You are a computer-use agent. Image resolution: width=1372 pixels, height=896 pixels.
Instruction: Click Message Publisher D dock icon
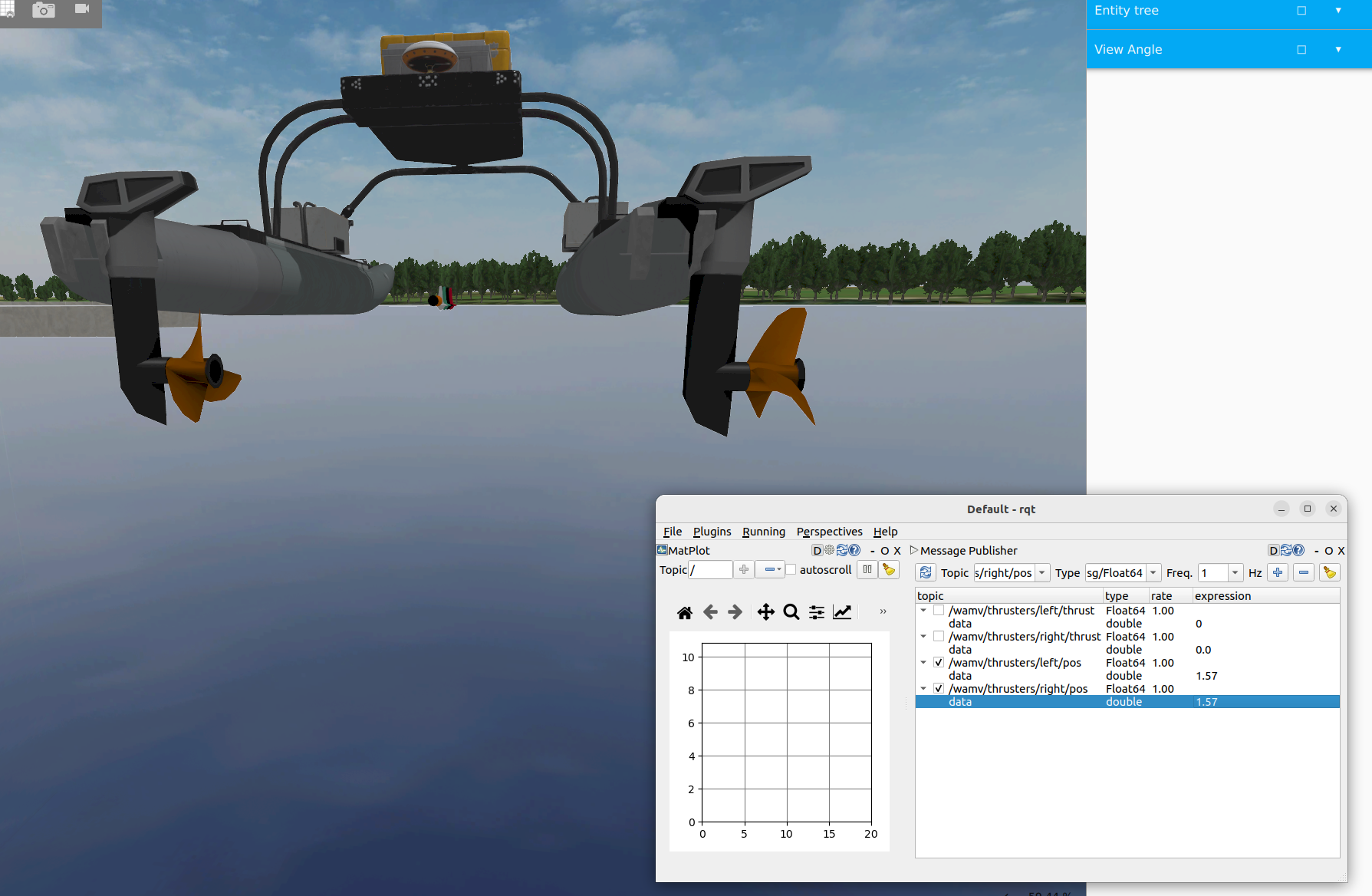[1273, 551]
